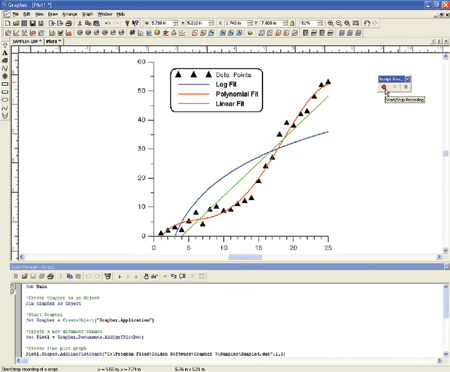The width and height of the screenshot is (450, 372).
Task: Open the Graph menu
Action: tap(87, 14)
